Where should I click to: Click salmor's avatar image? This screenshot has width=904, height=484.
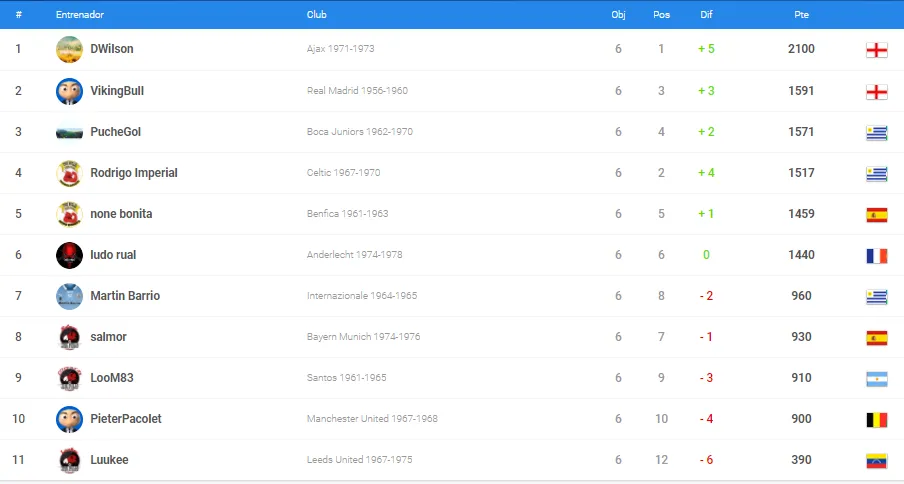click(69, 337)
